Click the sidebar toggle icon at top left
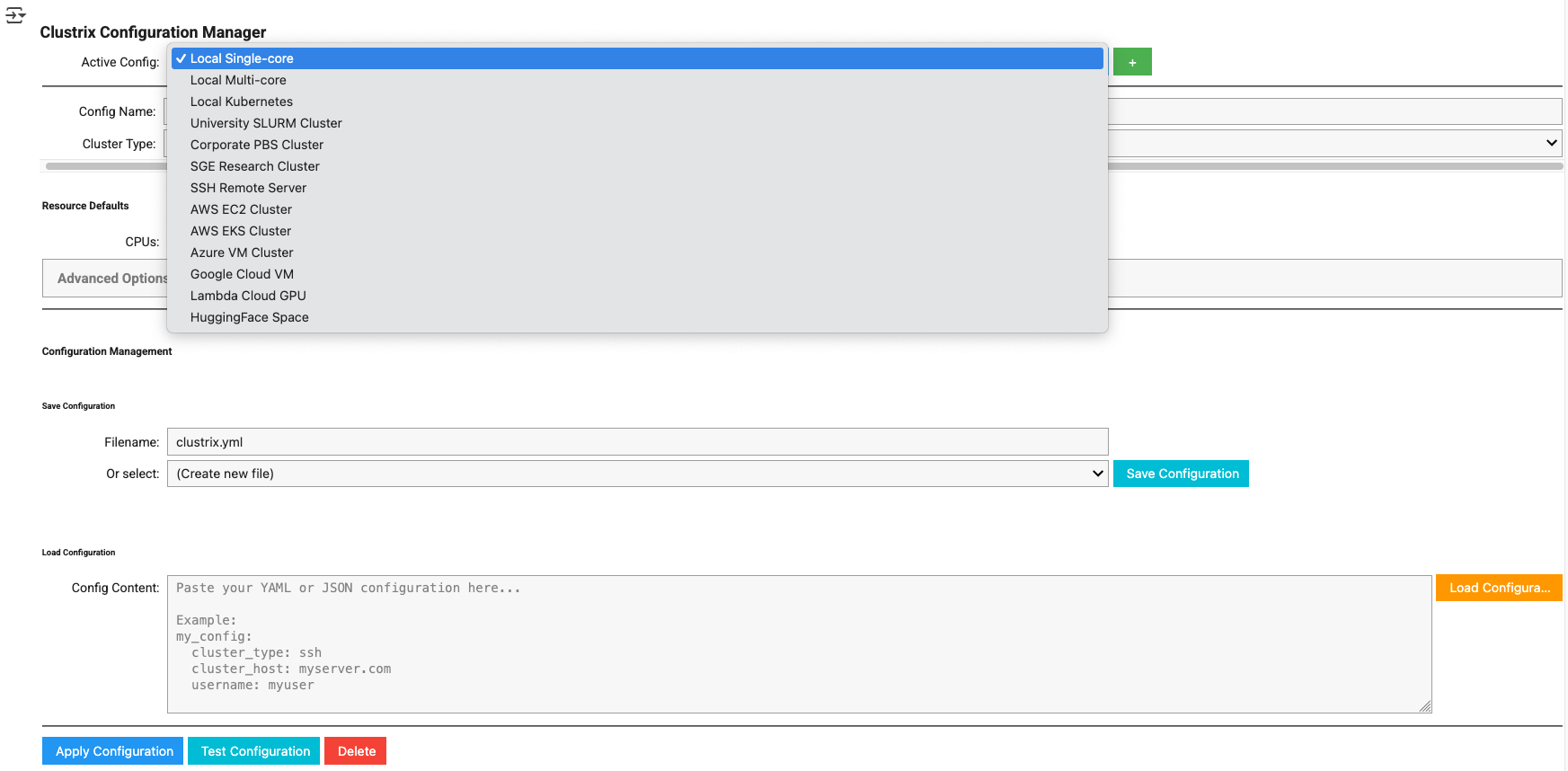Viewport: 1568px width, 771px height. [x=15, y=15]
